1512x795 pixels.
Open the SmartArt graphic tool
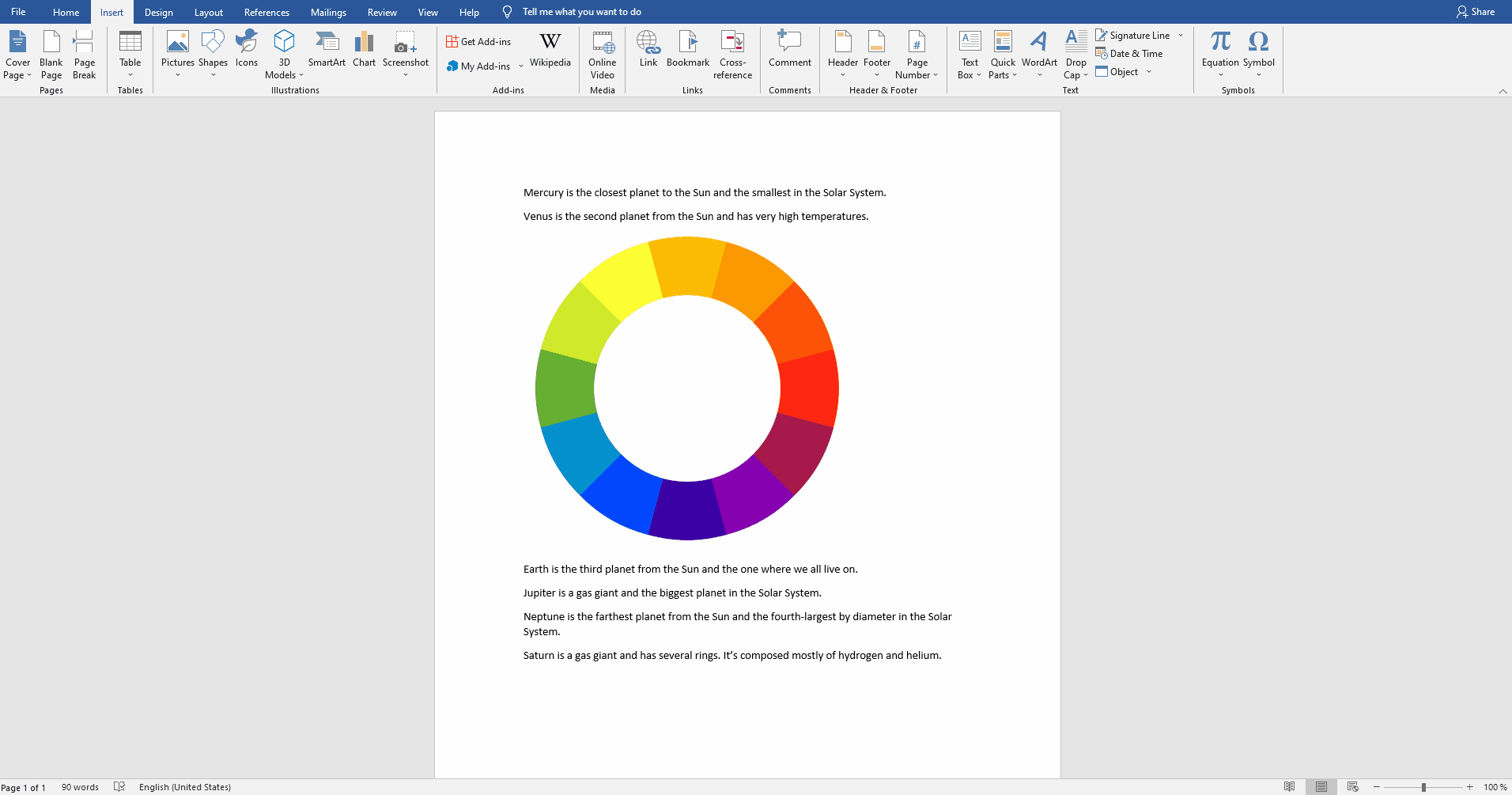pyautogui.click(x=327, y=49)
